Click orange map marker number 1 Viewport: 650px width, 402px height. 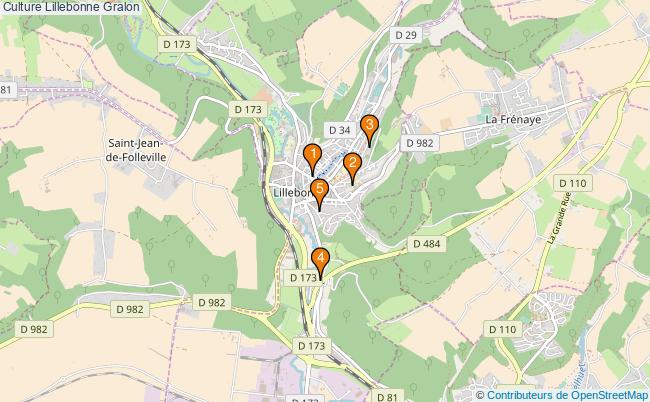coord(313,160)
